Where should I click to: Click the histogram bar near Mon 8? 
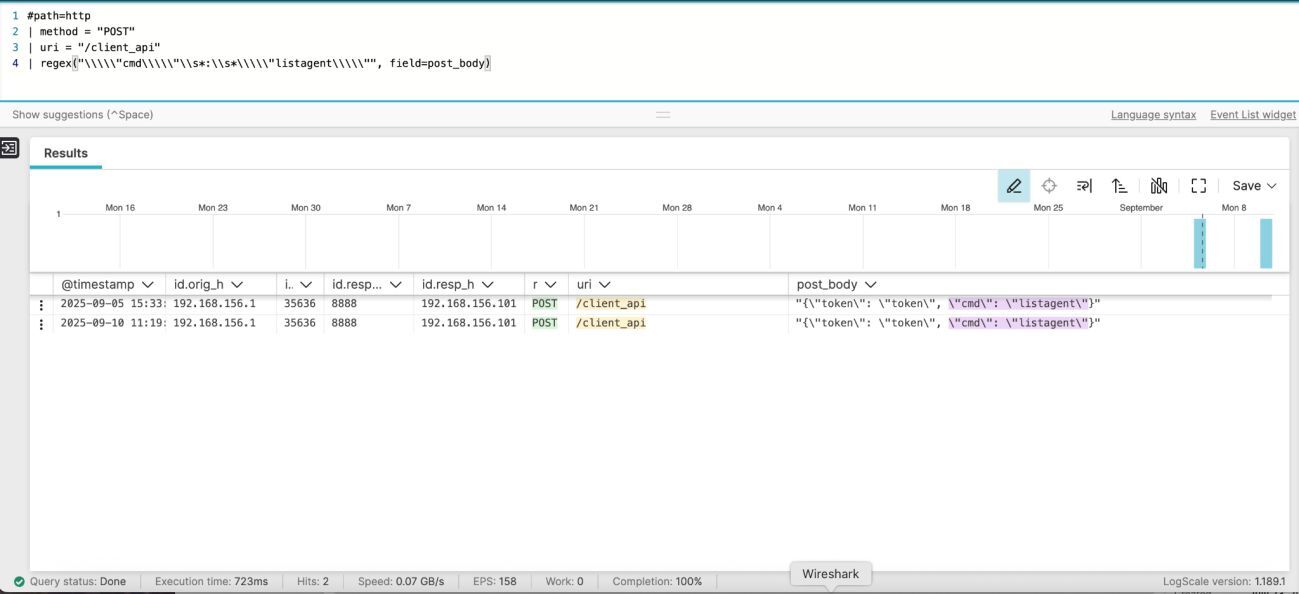click(x=1266, y=243)
